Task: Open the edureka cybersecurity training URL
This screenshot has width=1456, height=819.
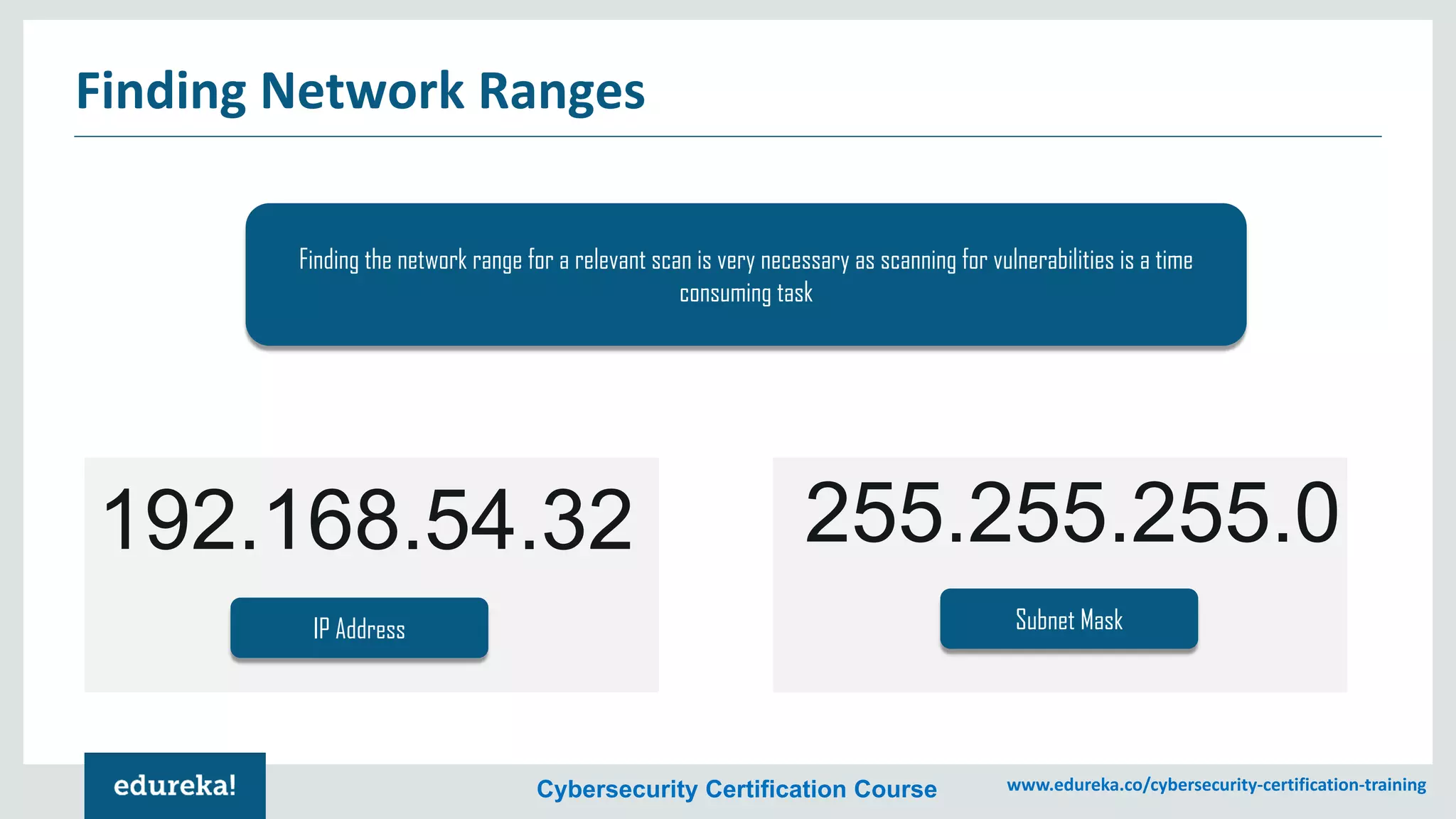Action: 1216,785
